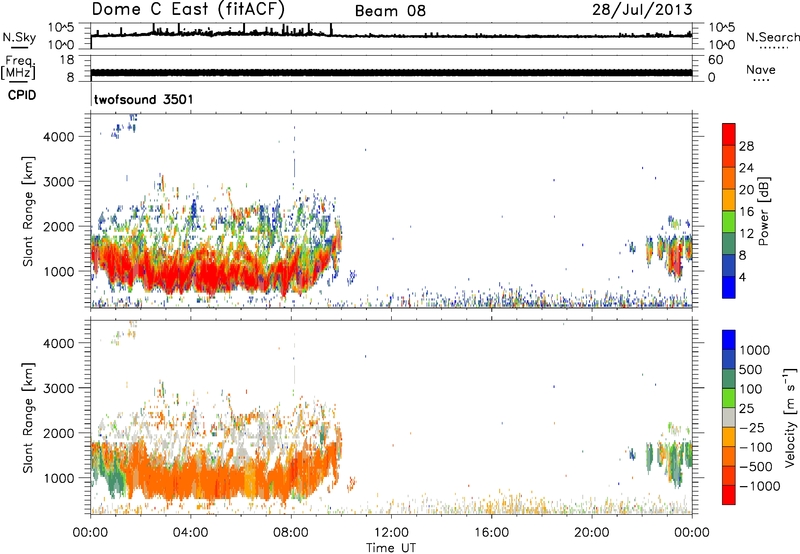800x554 pixels.
Task: Click "Slant Range [km]" label of the velocity panel
Action: pyautogui.click(x=28, y=418)
